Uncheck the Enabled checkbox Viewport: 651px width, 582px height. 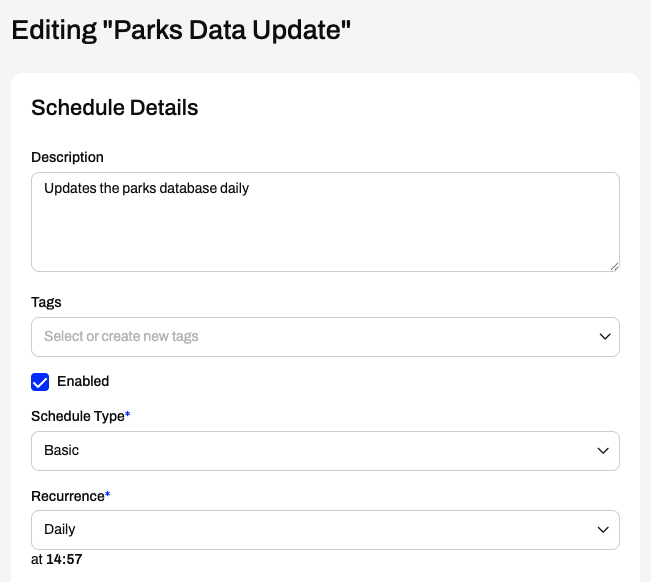coord(40,382)
